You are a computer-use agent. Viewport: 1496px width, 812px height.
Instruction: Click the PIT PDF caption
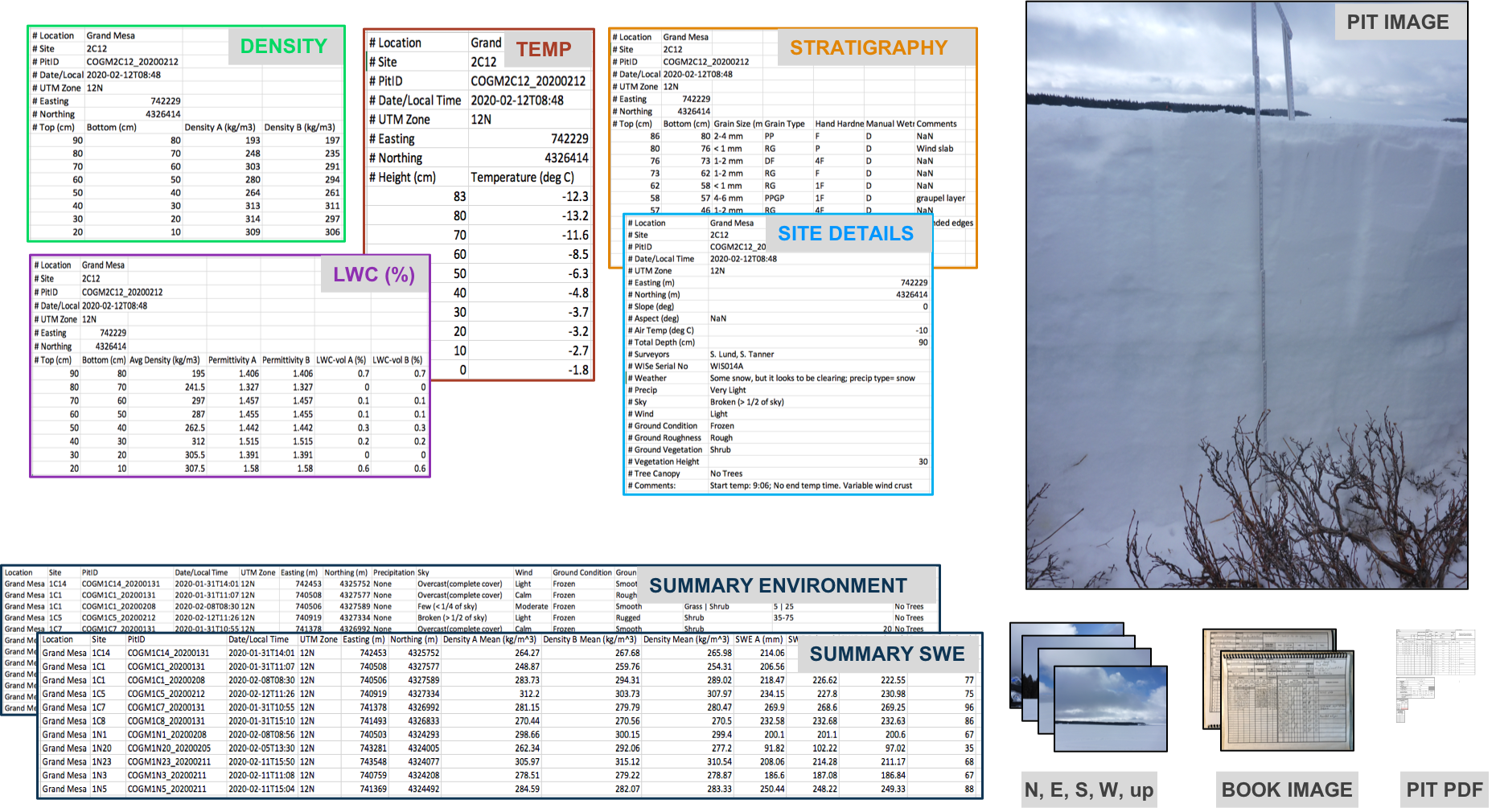click(x=1445, y=789)
